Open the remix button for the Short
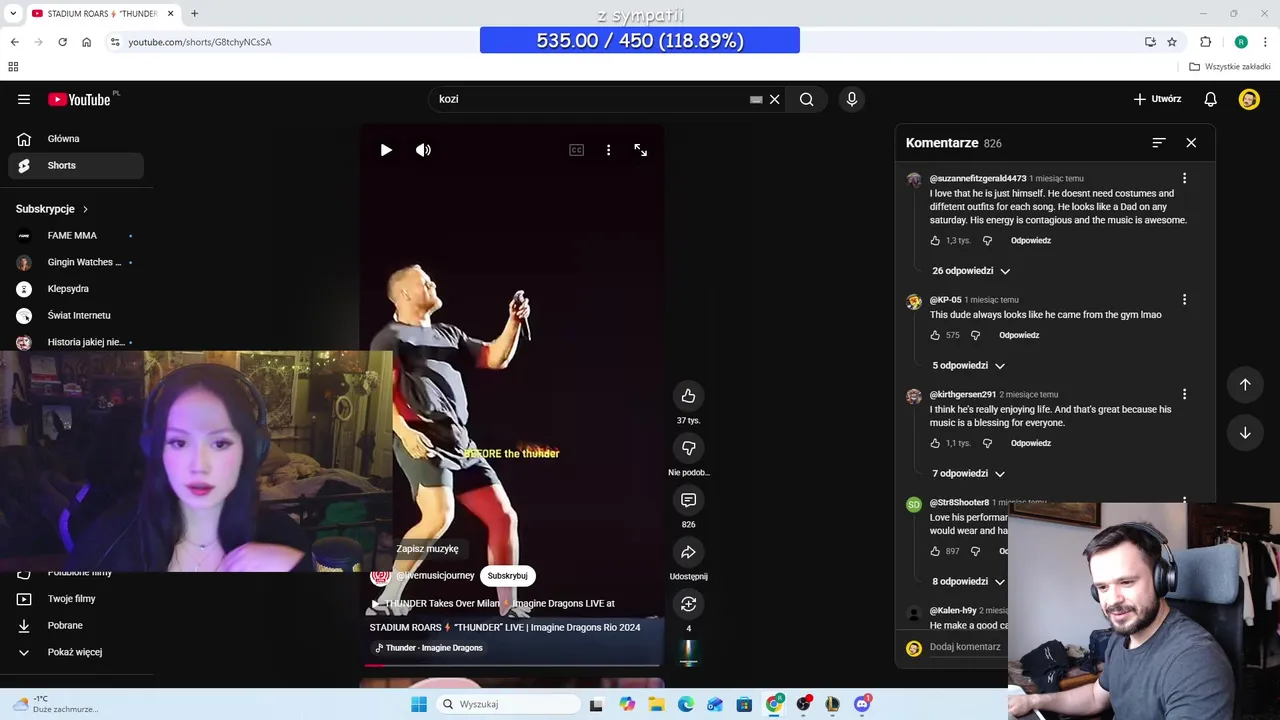The width and height of the screenshot is (1280, 720). click(688, 604)
